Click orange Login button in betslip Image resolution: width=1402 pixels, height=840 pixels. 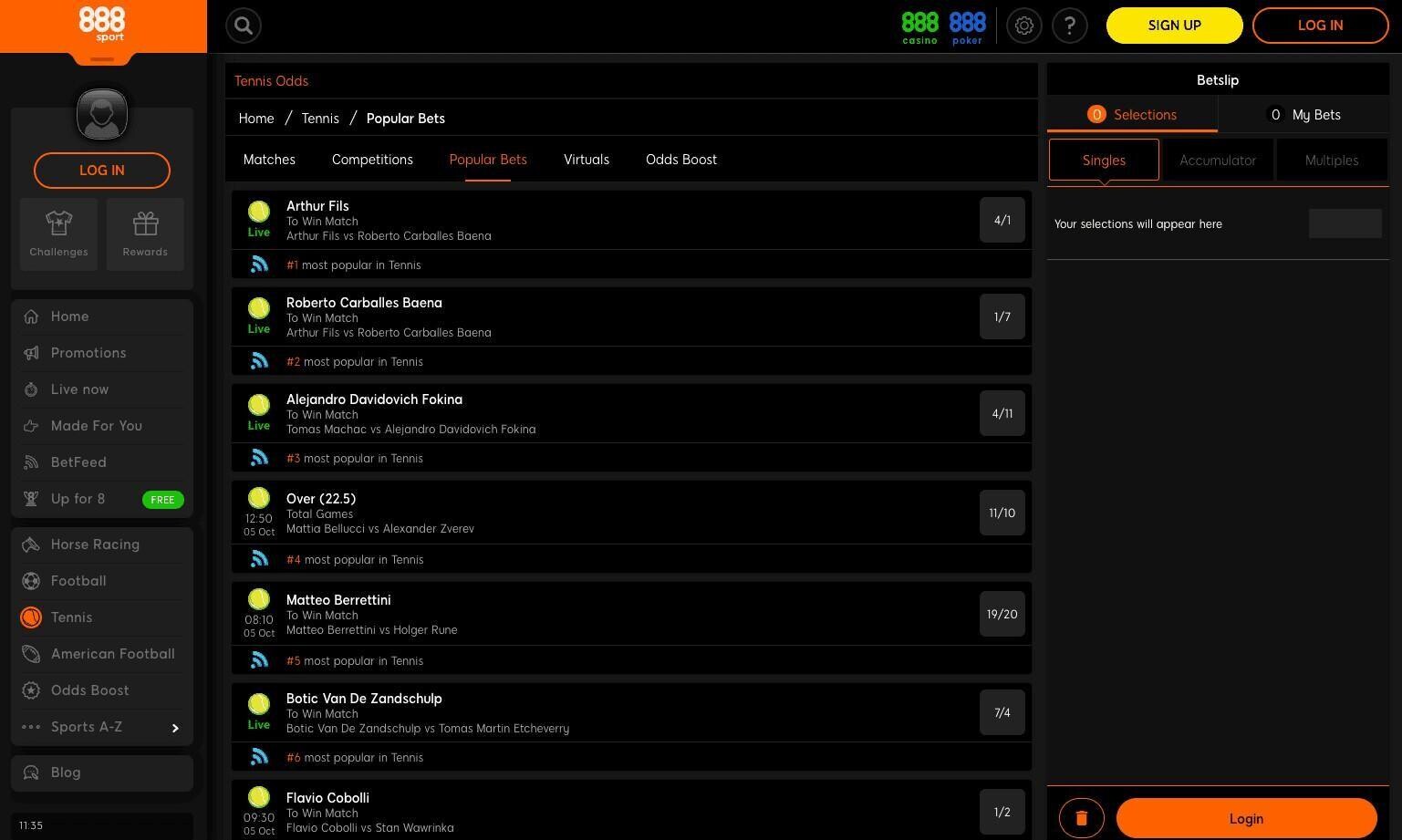[1246, 818]
